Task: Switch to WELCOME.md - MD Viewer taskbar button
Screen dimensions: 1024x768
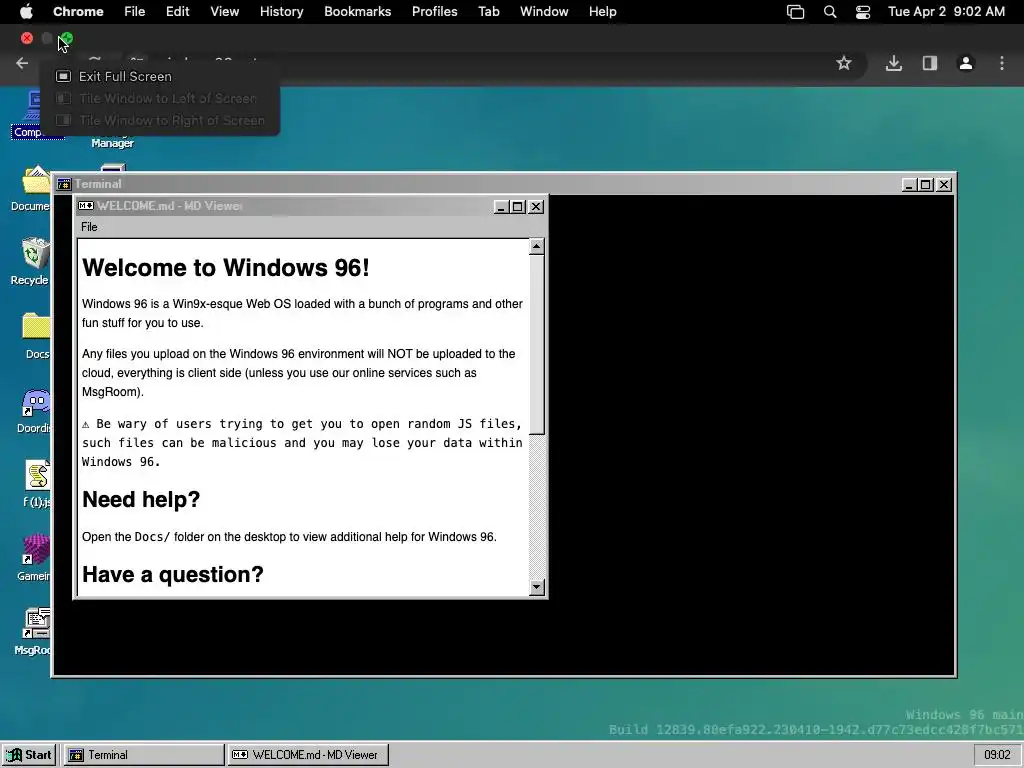Action: 308,755
